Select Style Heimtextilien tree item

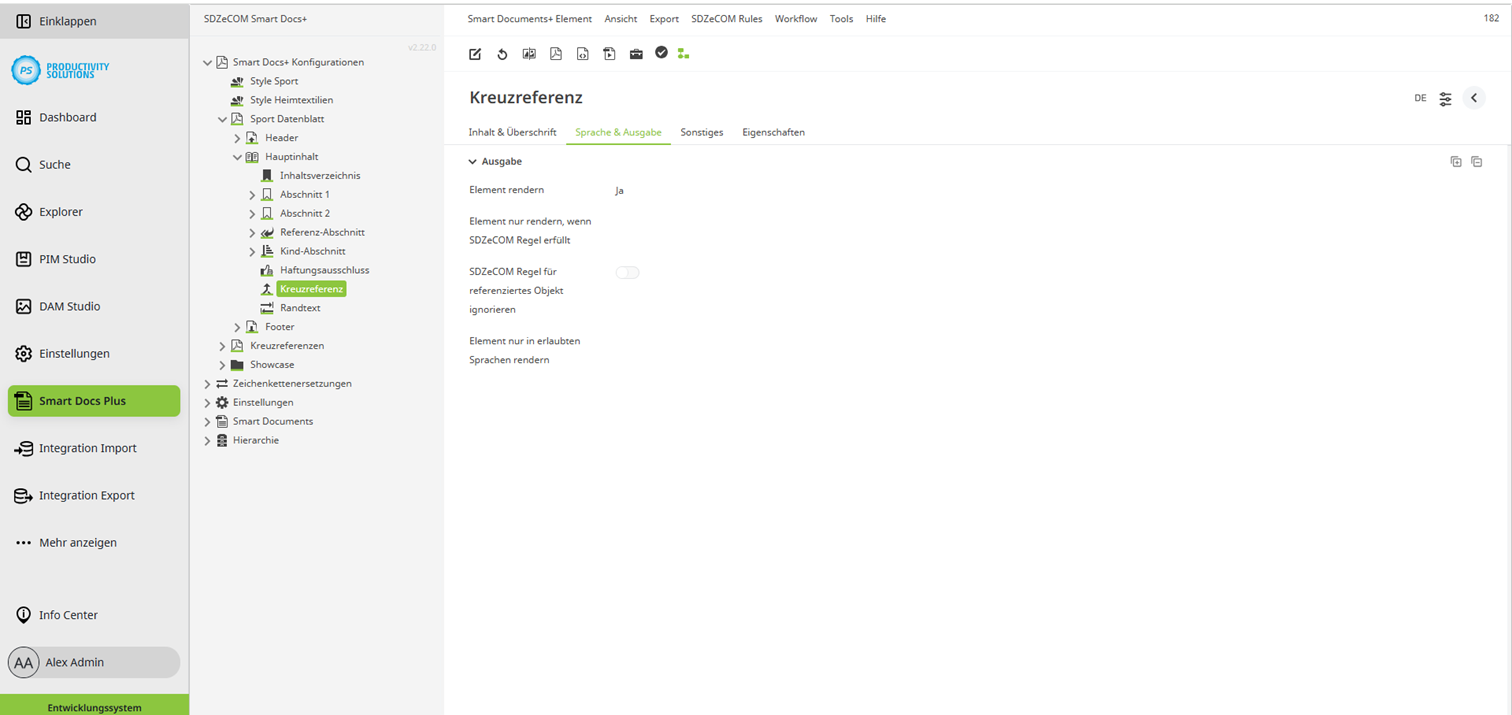(291, 100)
